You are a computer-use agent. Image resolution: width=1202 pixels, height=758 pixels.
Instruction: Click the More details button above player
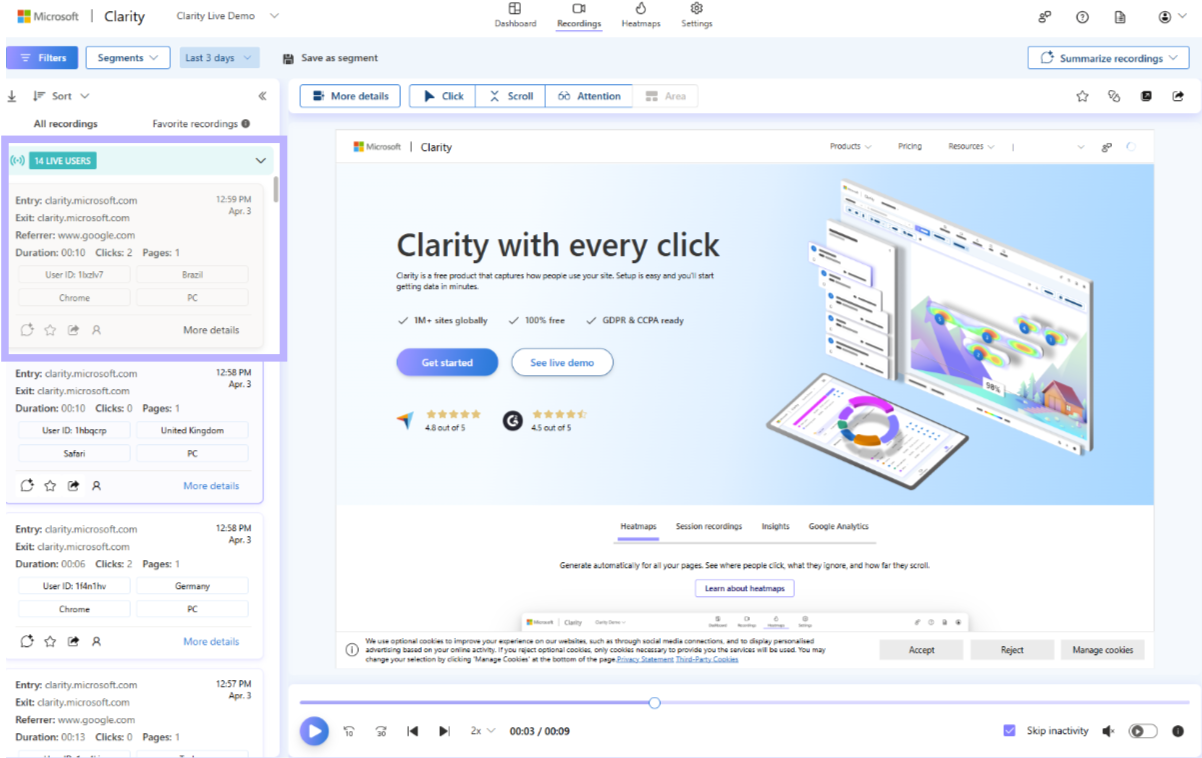[350, 96]
